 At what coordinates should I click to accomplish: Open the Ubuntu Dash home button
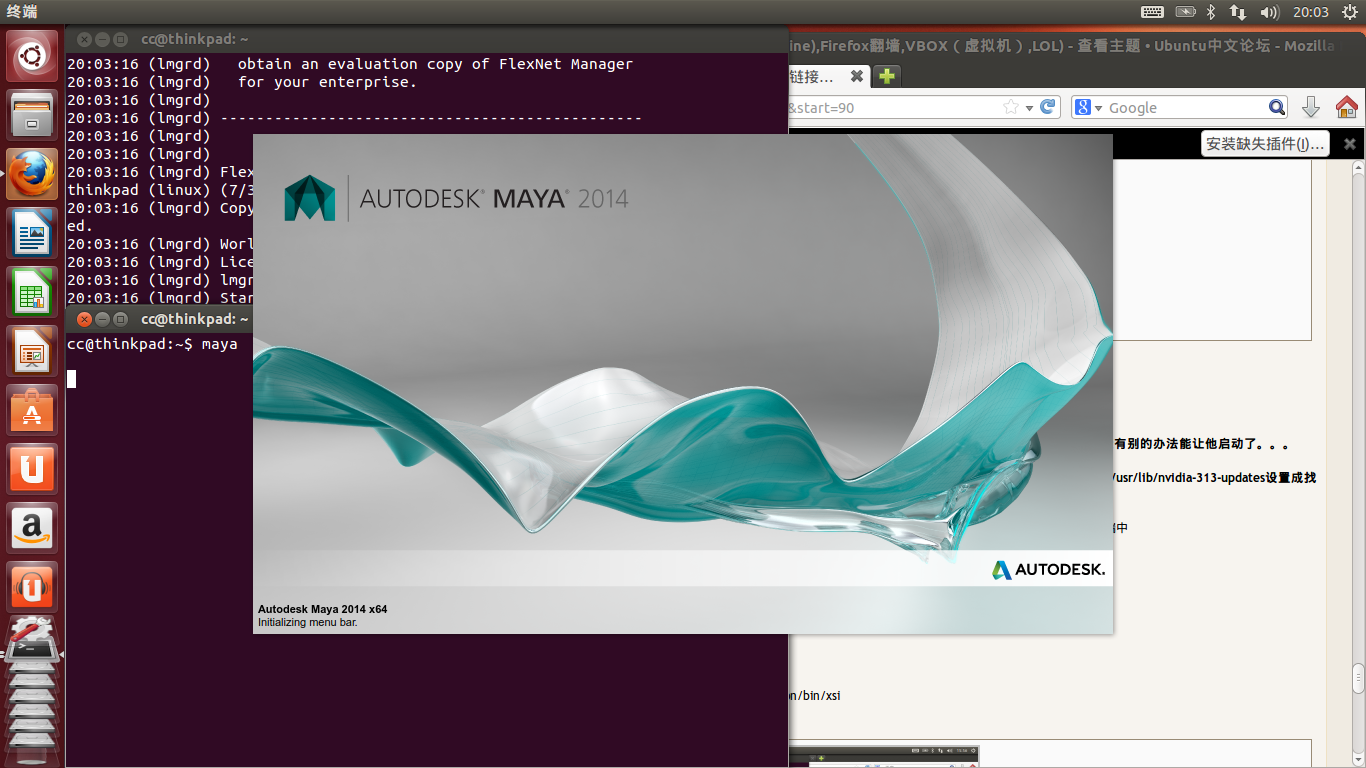click(32, 55)
